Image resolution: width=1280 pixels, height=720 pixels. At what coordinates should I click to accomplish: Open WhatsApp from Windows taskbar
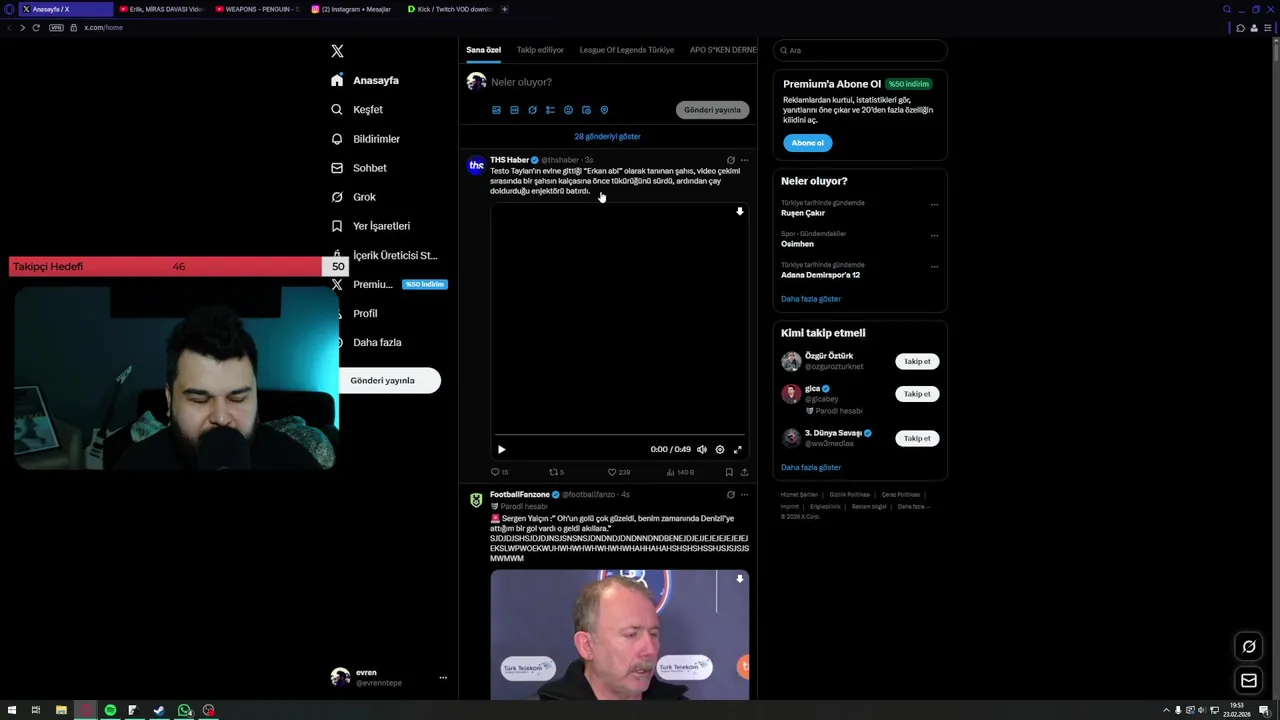point(184,710)
